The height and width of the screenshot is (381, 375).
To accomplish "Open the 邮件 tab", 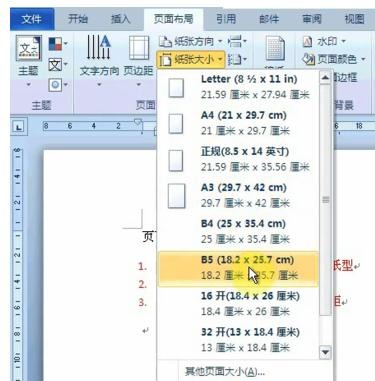I will 269,19.
